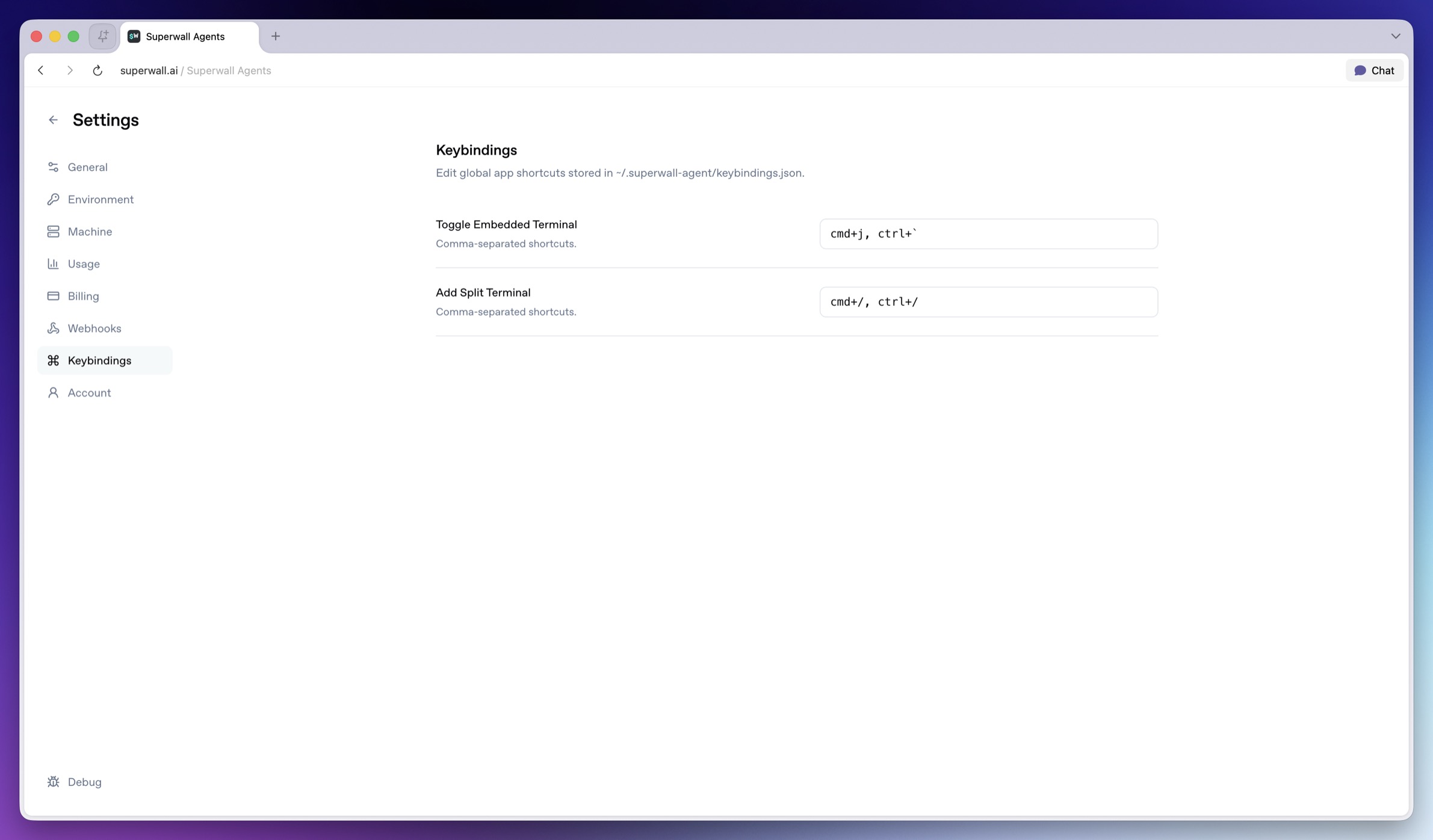Image resolution: width=1433 pixels, height=840 pixels.
Task: Open Webhooks settings
Action: [x=105, y=328]
